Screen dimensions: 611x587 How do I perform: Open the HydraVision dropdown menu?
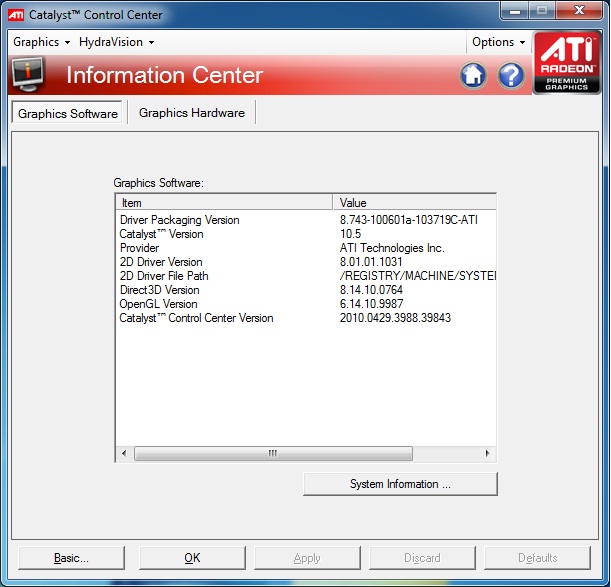click(x=116, y=42)
